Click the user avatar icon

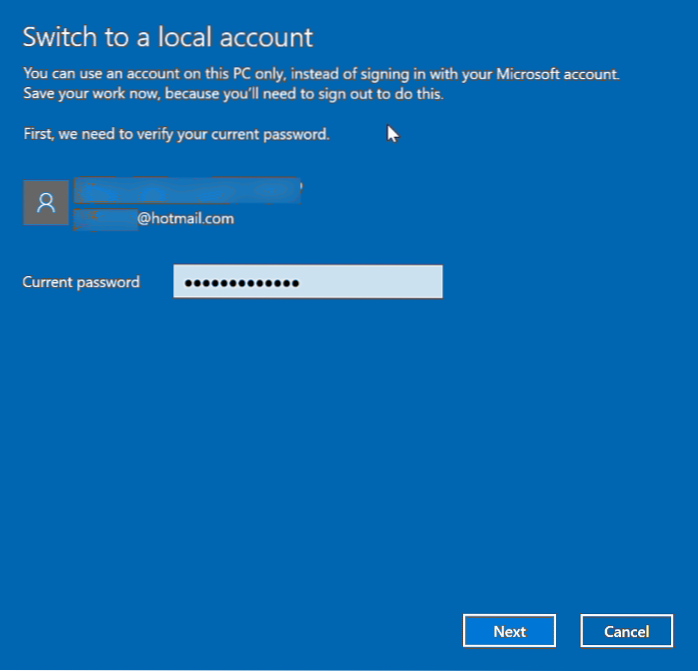pos(46,203)
